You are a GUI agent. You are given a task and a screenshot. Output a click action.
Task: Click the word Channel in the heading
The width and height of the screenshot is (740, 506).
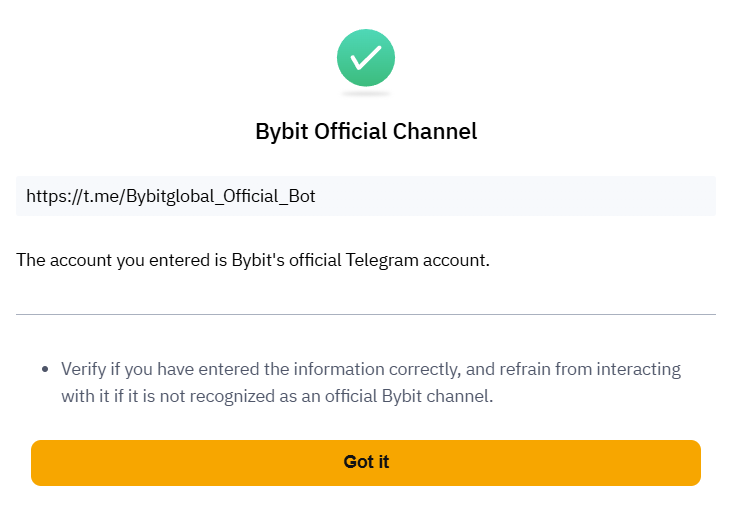point(439,131)
